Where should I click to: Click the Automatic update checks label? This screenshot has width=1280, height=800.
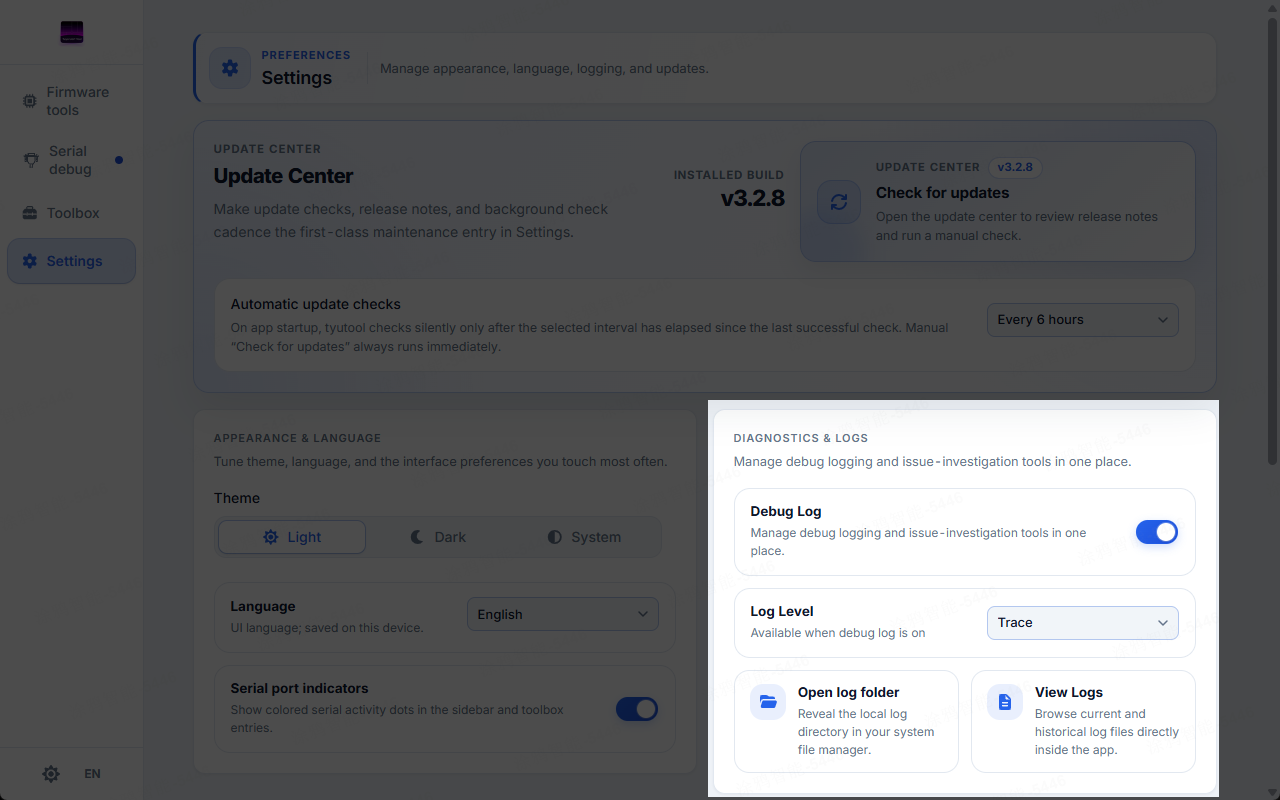tap(315, 304)
